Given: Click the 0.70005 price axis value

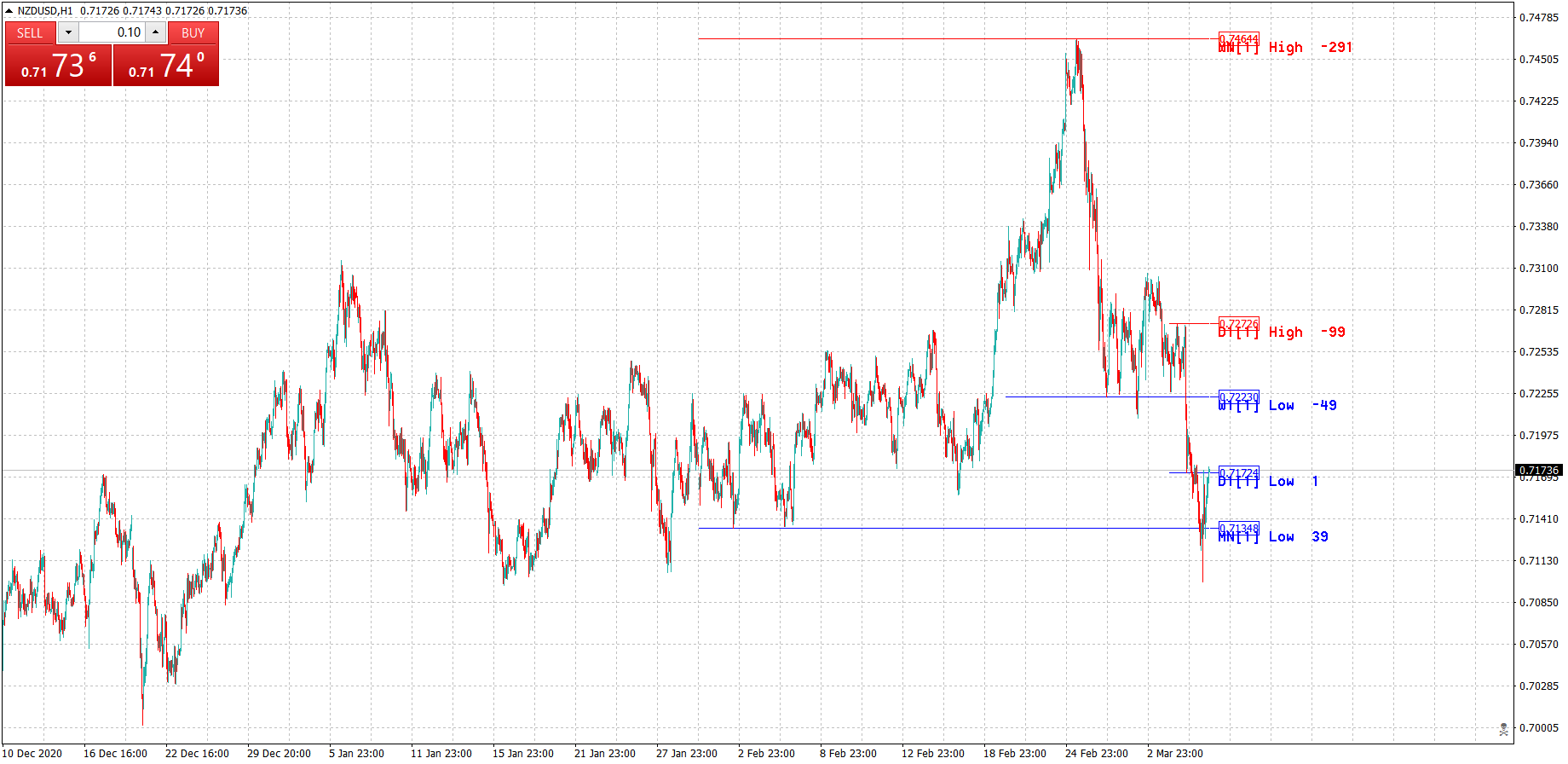Looking at the screenshot, I should (x=1539, y=728).
